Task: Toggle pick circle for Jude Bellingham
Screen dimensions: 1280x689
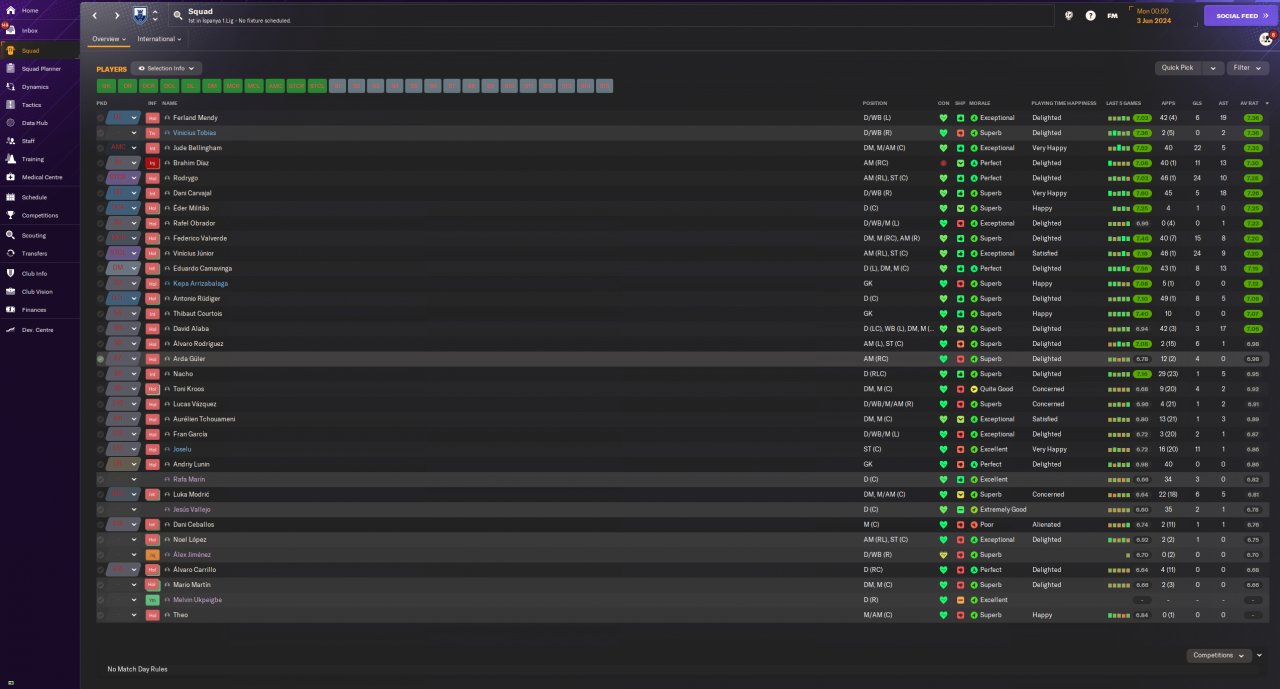Action: [x=100, y=148]
